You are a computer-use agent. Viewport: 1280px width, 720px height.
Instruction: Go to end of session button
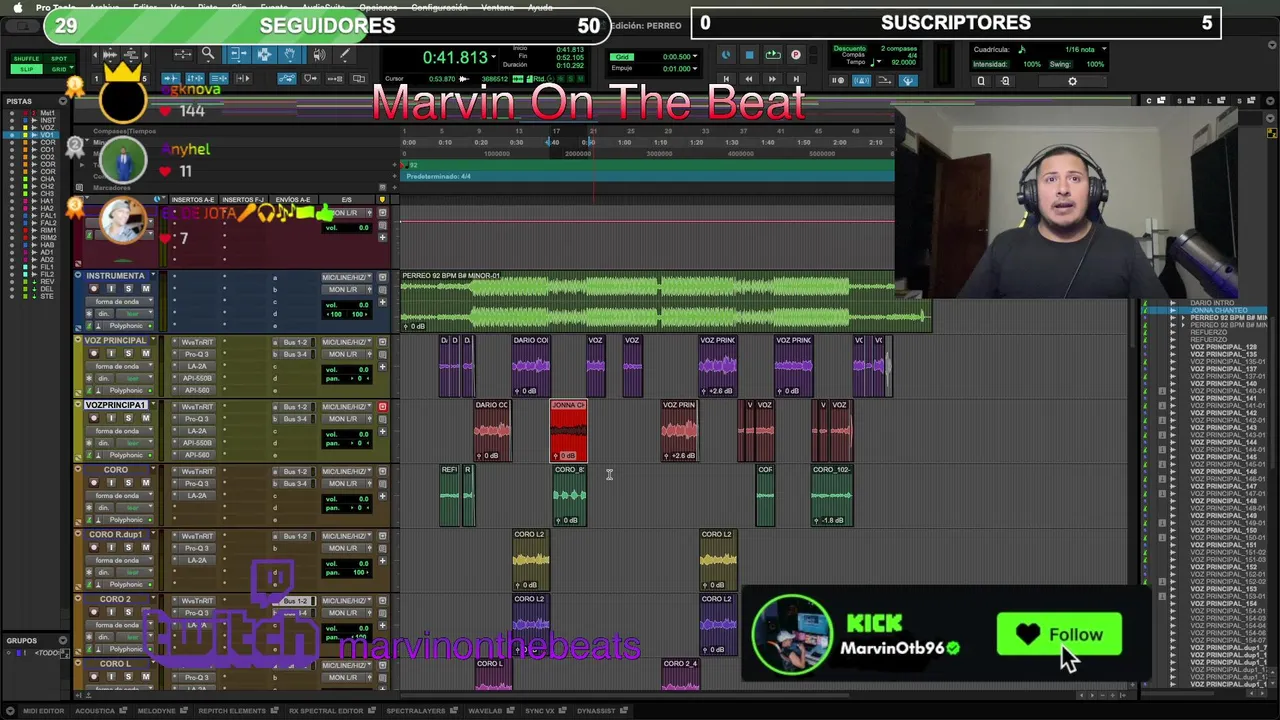(796, 79)
